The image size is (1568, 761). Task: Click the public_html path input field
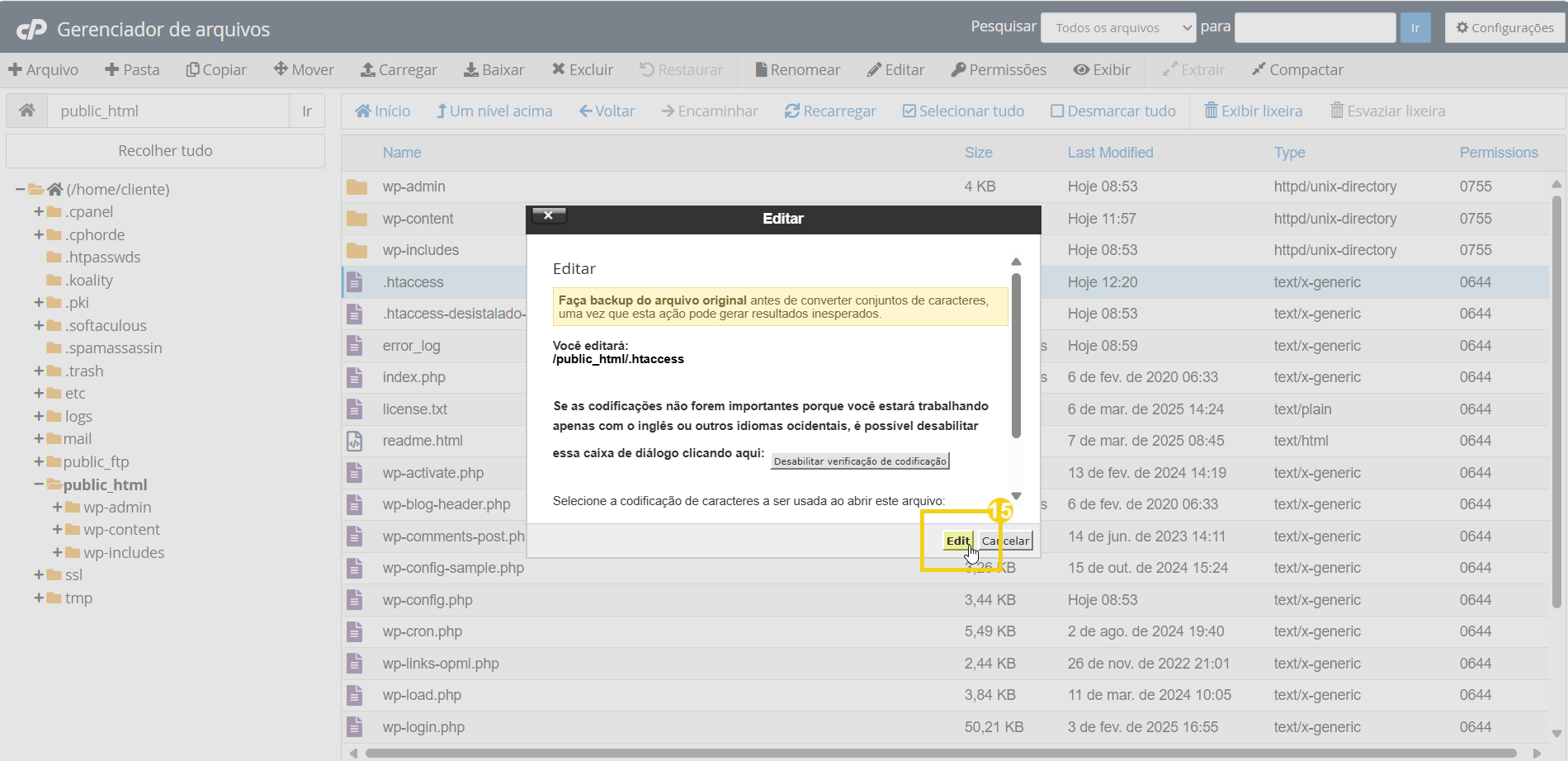coord(168,111)
